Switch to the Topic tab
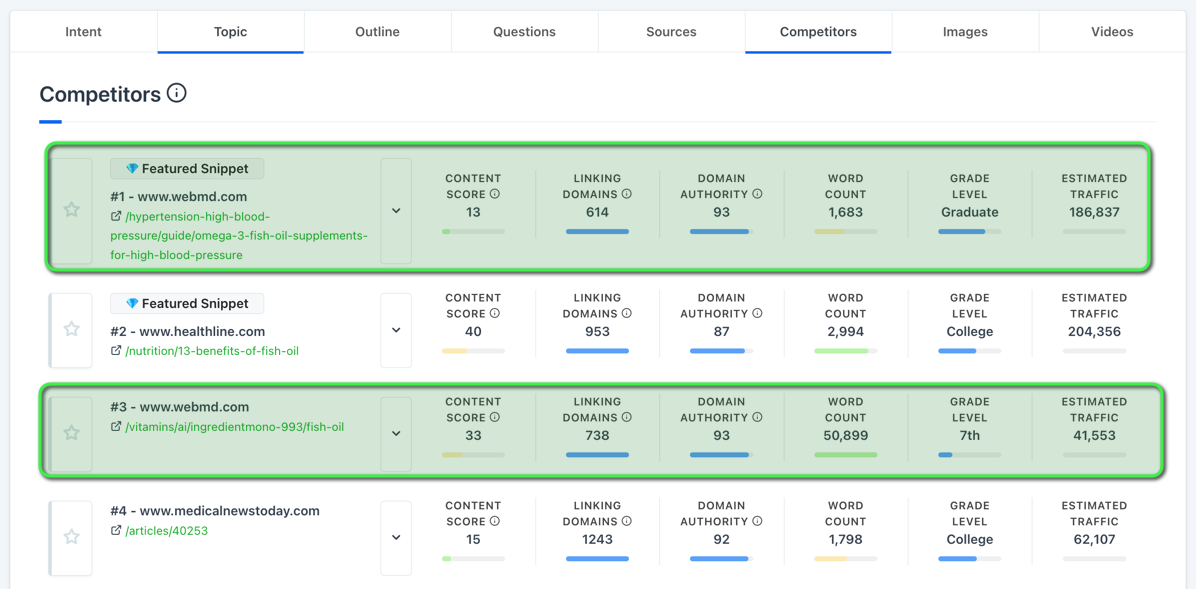This screenshot has width=1196, height=589. tap(230, 32)
